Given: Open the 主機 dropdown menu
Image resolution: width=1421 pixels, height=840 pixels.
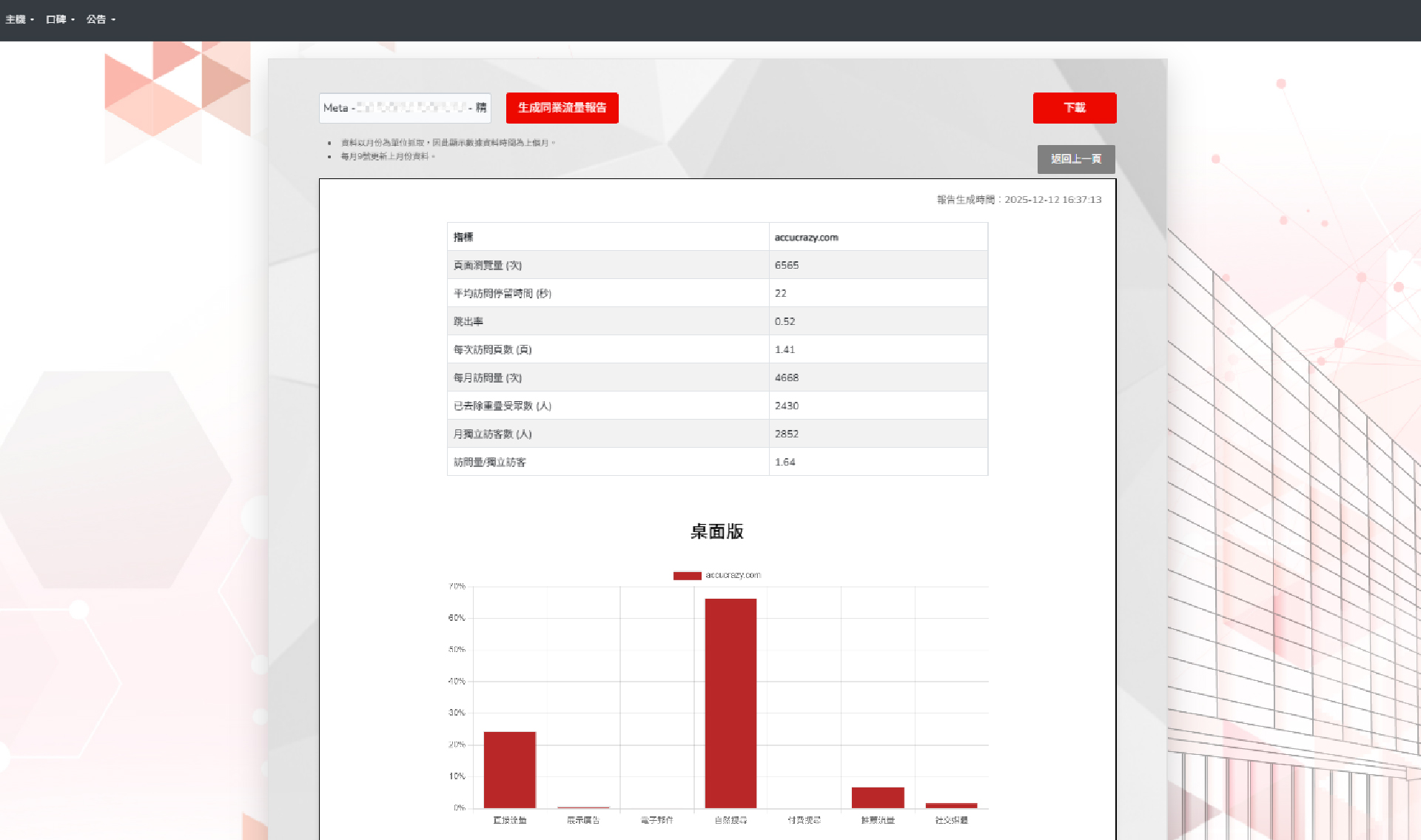Looking at the screenshot, I should pos(19,20).
